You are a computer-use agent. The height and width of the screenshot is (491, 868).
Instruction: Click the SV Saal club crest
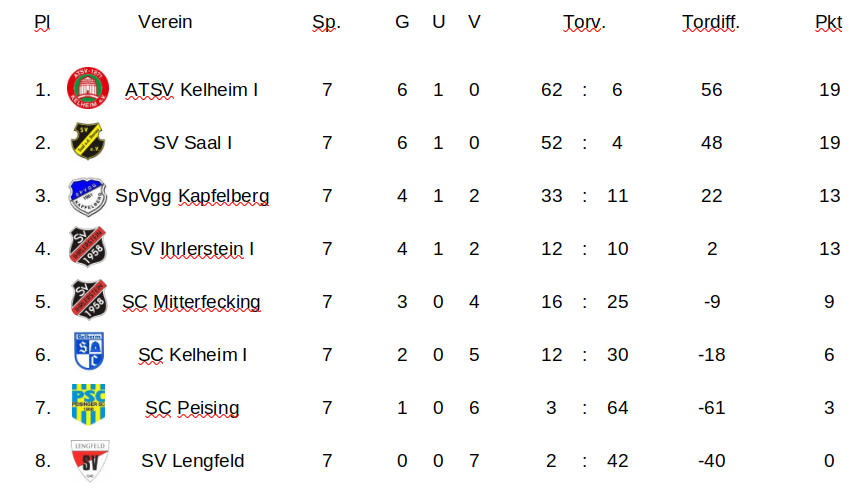point(88,142)
